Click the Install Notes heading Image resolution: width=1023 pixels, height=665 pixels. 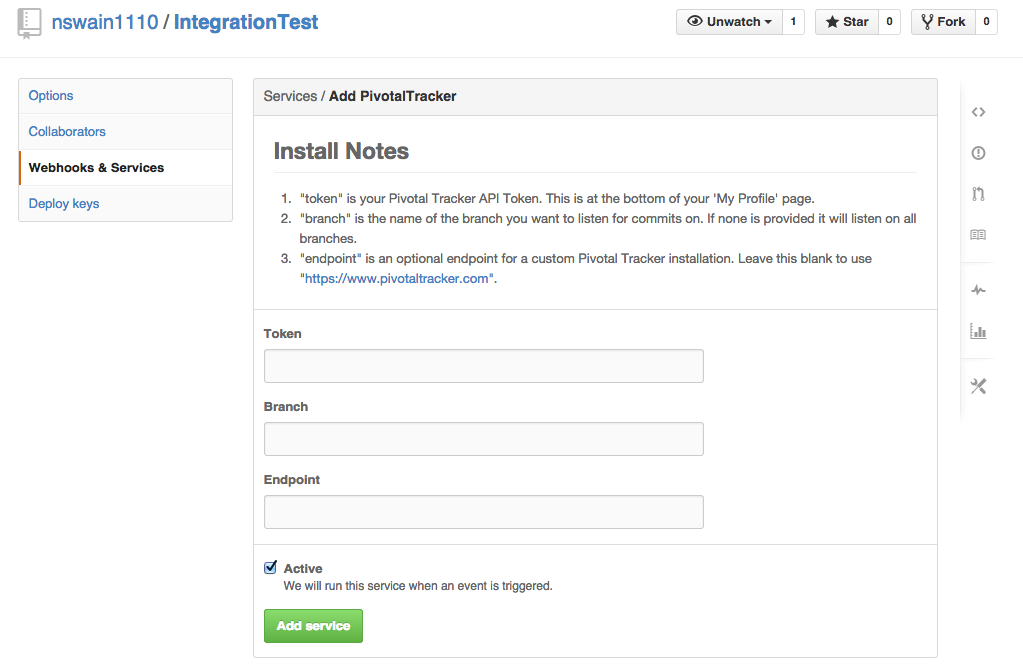pos(341,151)
